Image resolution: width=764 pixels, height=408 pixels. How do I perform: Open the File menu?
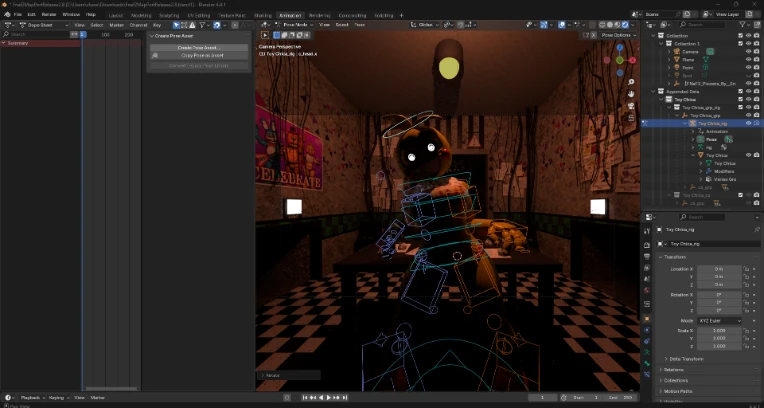18,15
